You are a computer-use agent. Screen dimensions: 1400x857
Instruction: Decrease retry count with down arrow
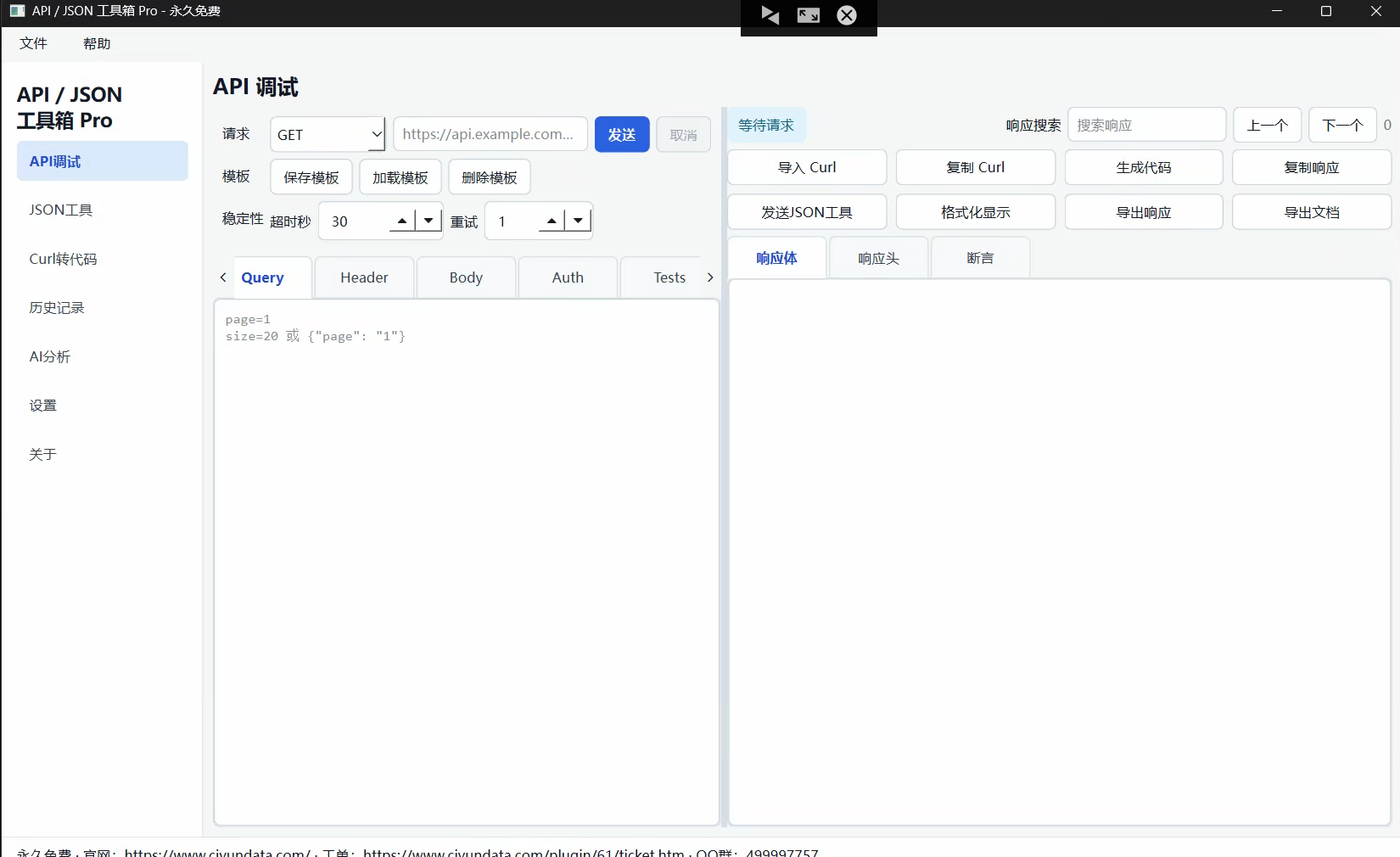click(578, 221)
